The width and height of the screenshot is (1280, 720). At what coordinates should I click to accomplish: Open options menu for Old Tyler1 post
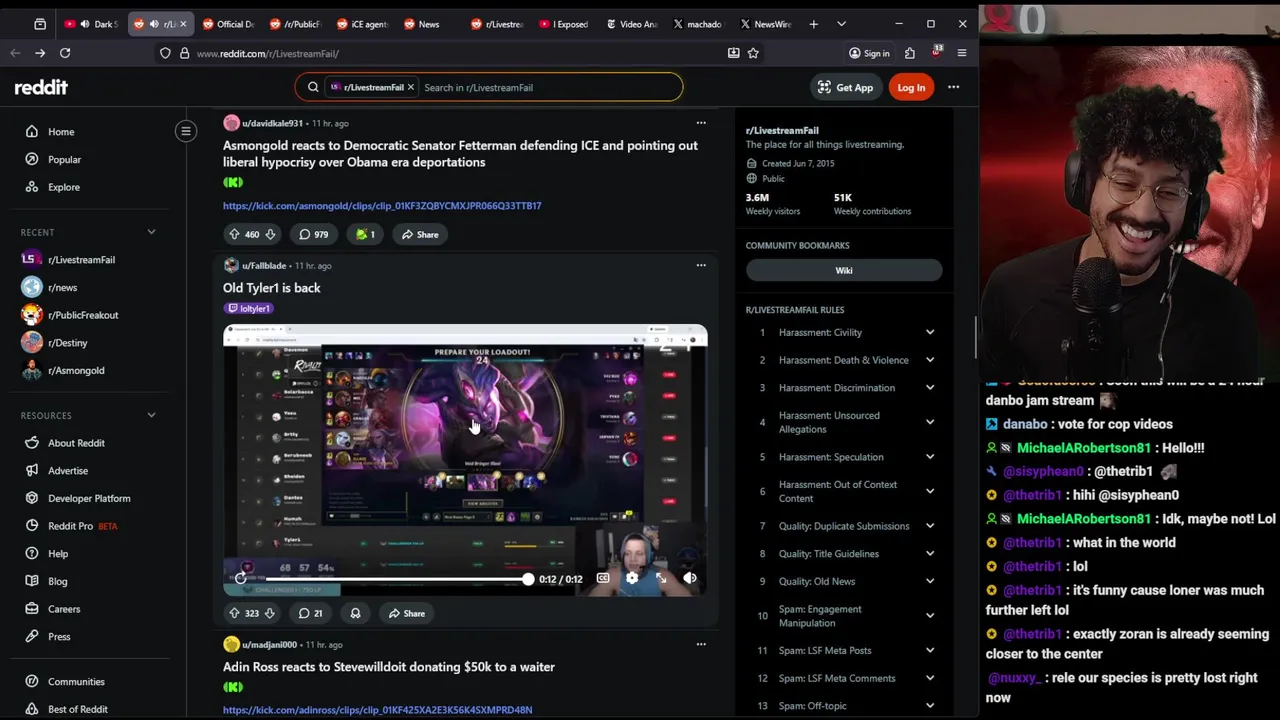pos(701,265)
